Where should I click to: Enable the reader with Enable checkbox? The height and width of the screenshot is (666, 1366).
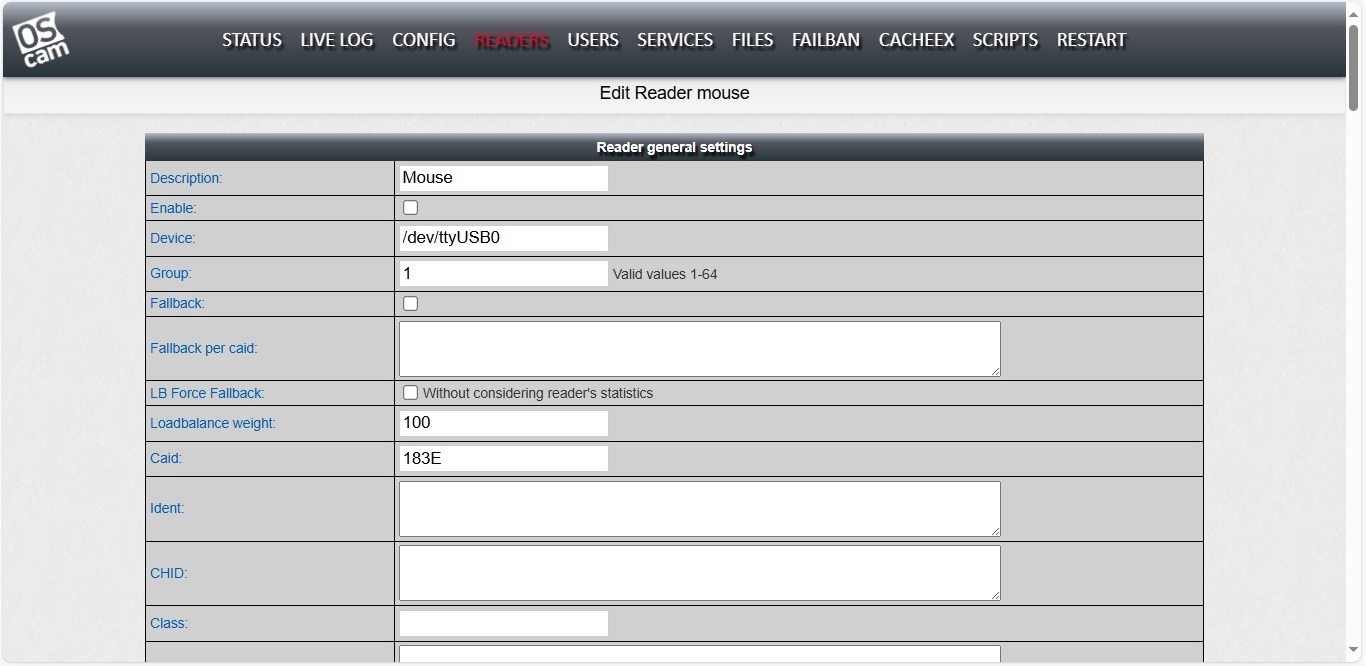[x=410, y=208]
